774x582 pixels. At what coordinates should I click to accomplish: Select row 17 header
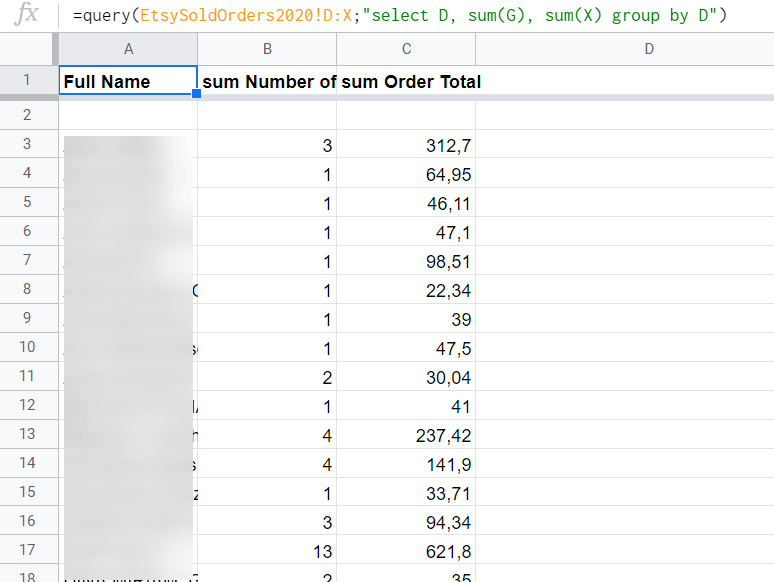27,550
